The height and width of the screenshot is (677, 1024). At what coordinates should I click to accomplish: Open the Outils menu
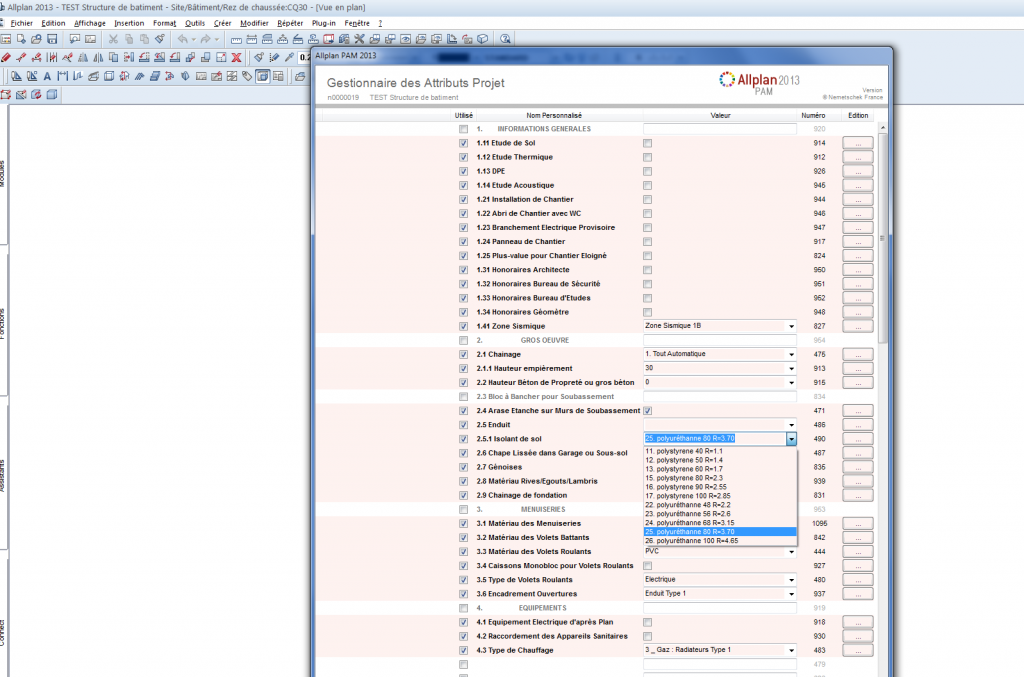(195, 23)
